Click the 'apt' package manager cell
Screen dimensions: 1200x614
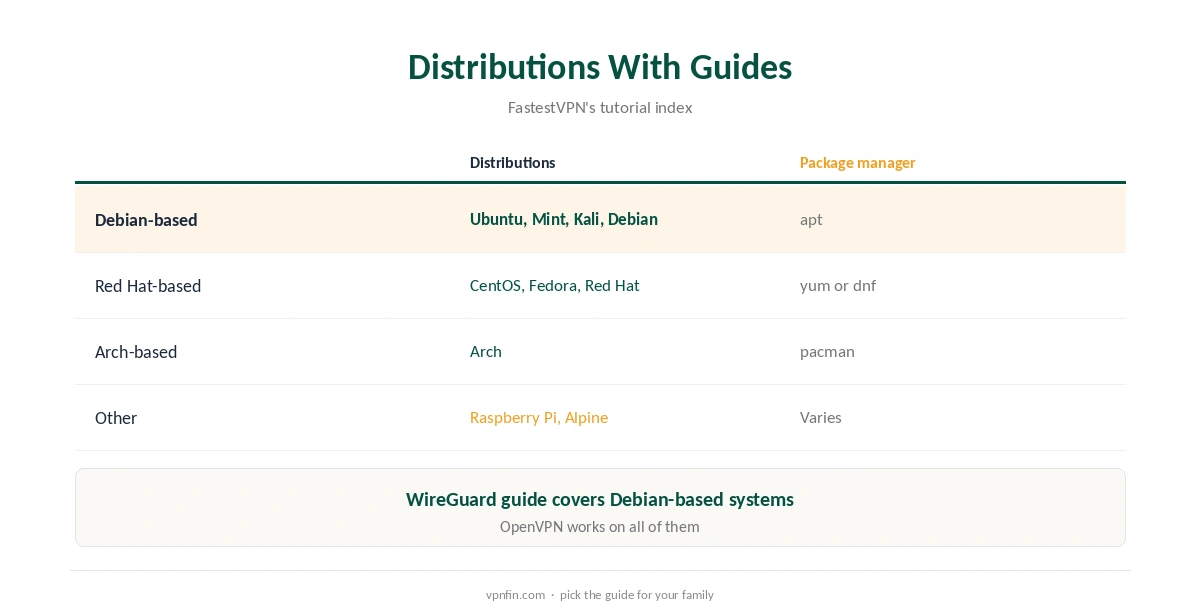(811, 219)
